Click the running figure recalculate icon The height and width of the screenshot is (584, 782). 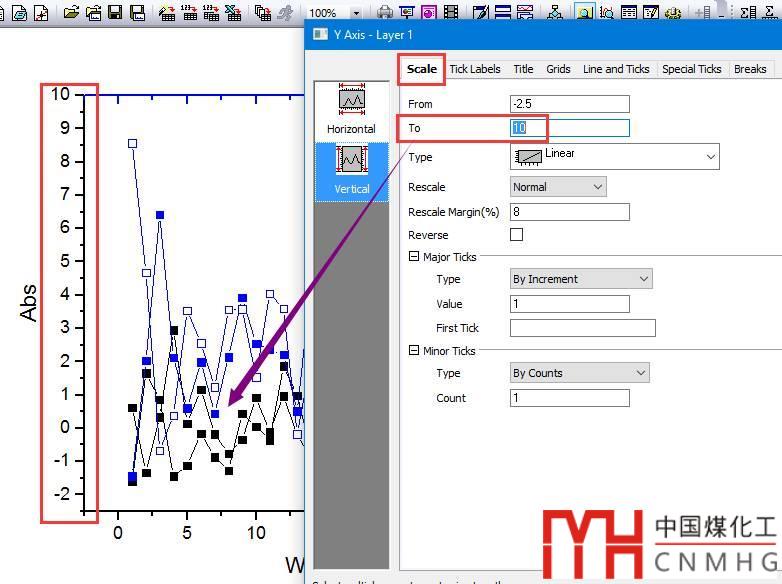pyautogui.click(x=285, y=12)
